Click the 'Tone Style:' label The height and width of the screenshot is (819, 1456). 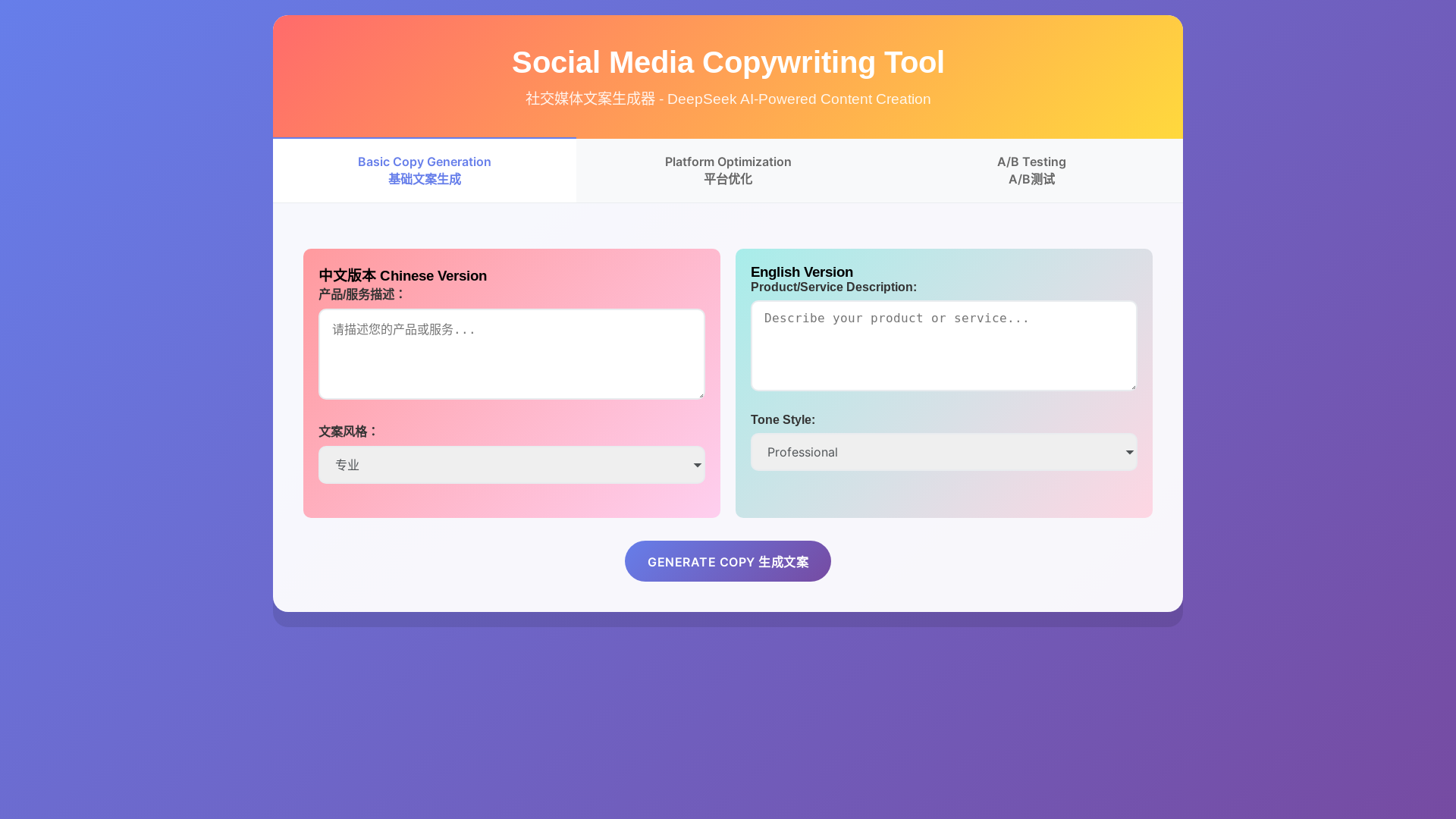point(783,420)
